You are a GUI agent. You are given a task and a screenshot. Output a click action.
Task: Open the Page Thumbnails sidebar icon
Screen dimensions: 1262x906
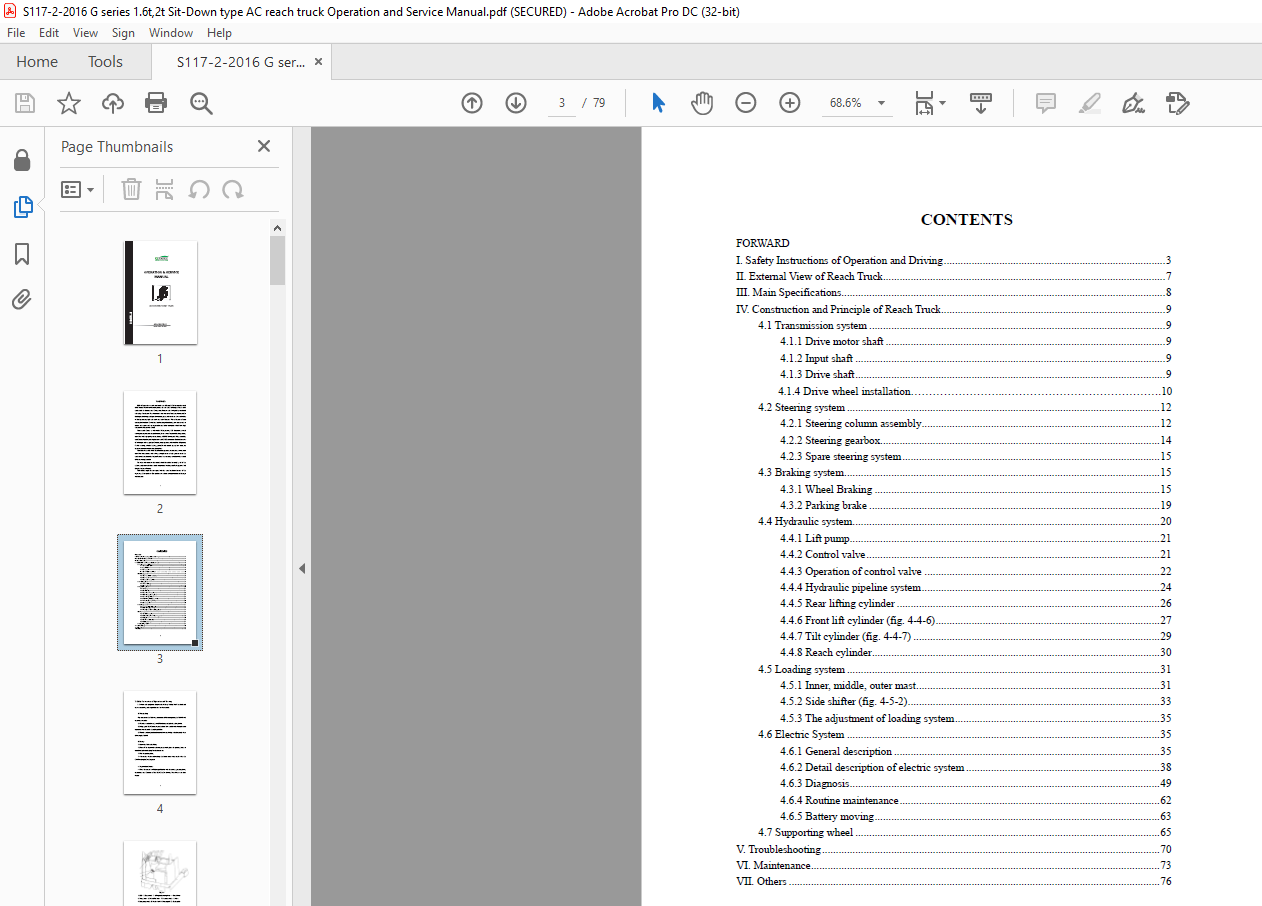[22, 207]
